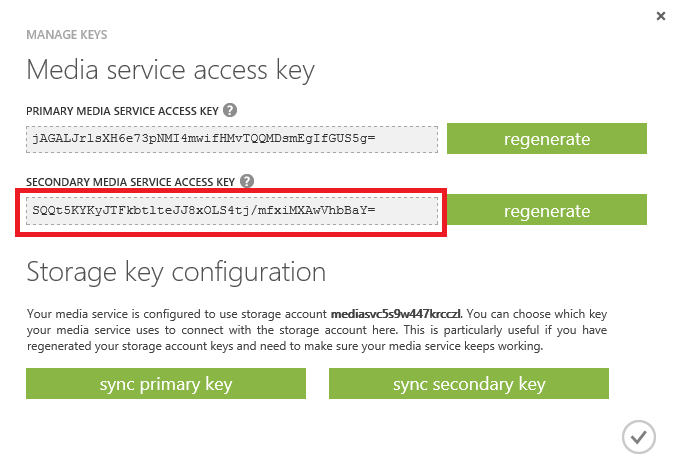The width and height of the screenshot is (675, 468).
Task: Click help icon beside primary access key label
Action: [x=230, y=109]
